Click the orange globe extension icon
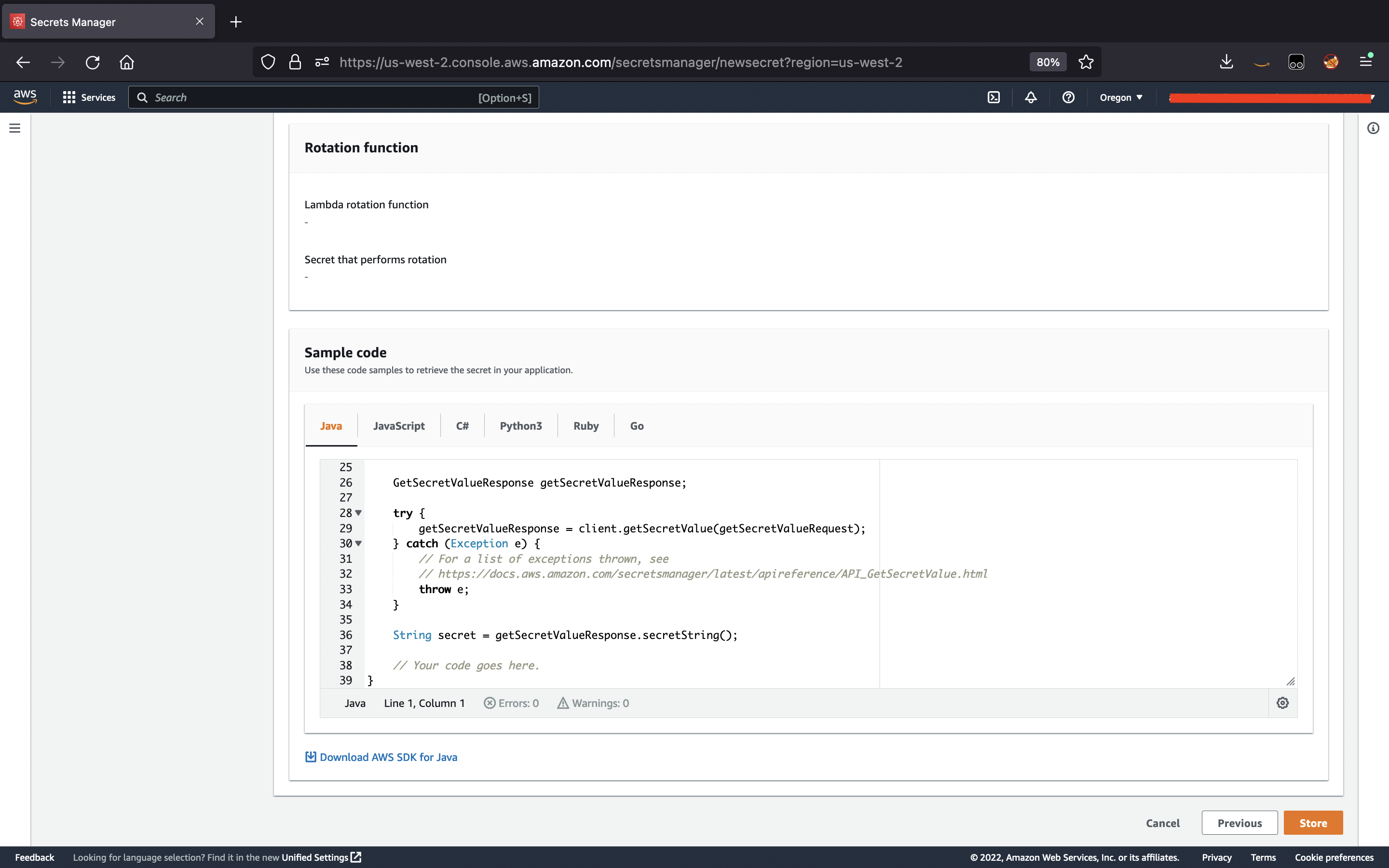 tap(1331, 62)
